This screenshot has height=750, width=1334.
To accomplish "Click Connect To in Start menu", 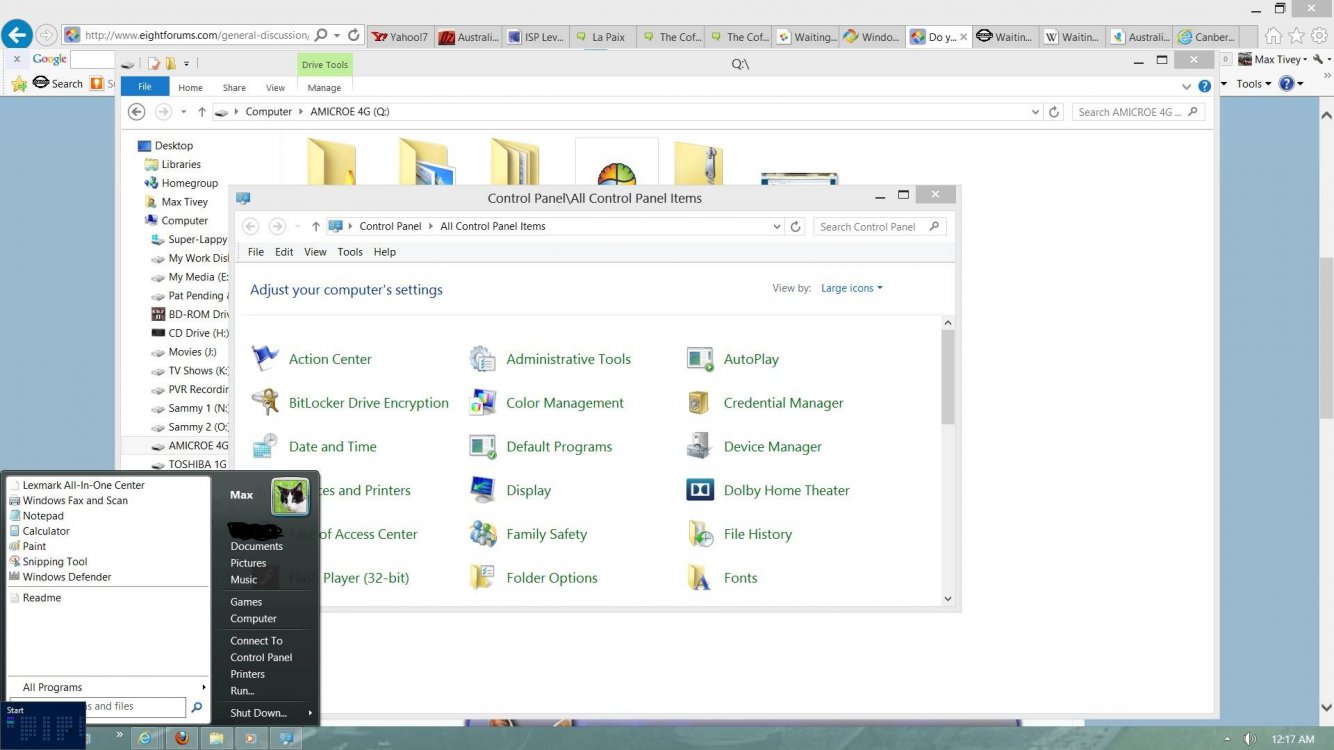I will [256, 641].
